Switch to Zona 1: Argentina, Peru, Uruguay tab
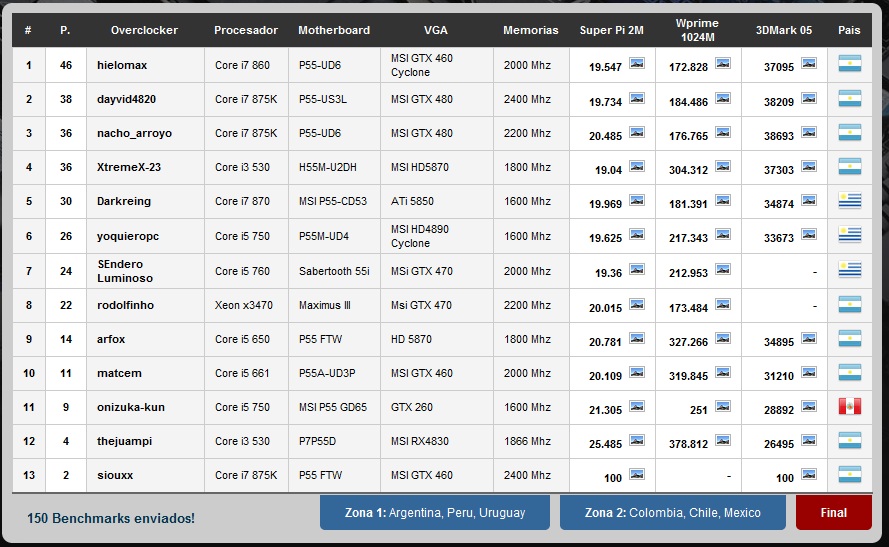 [435, 512]
